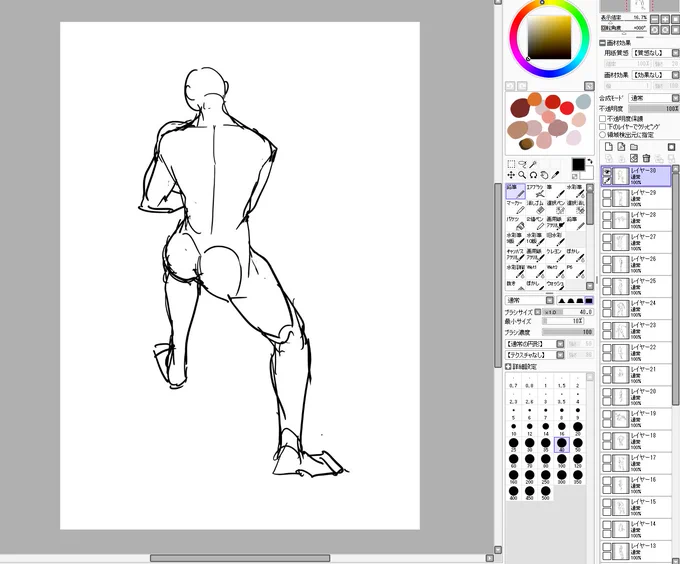Zoom in with the plus button
The image size is (680, 564).
click(665, 19)
